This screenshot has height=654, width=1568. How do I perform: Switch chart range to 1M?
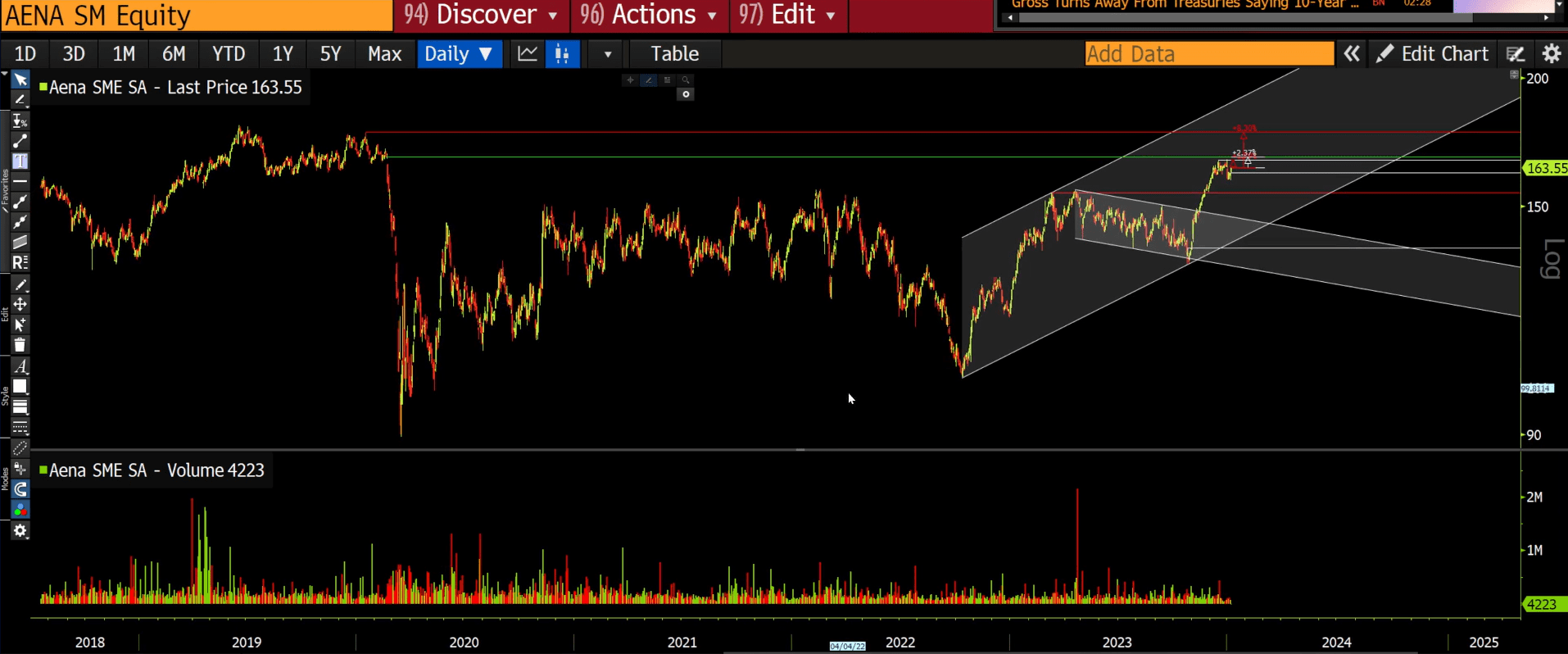tap(124, 54)
